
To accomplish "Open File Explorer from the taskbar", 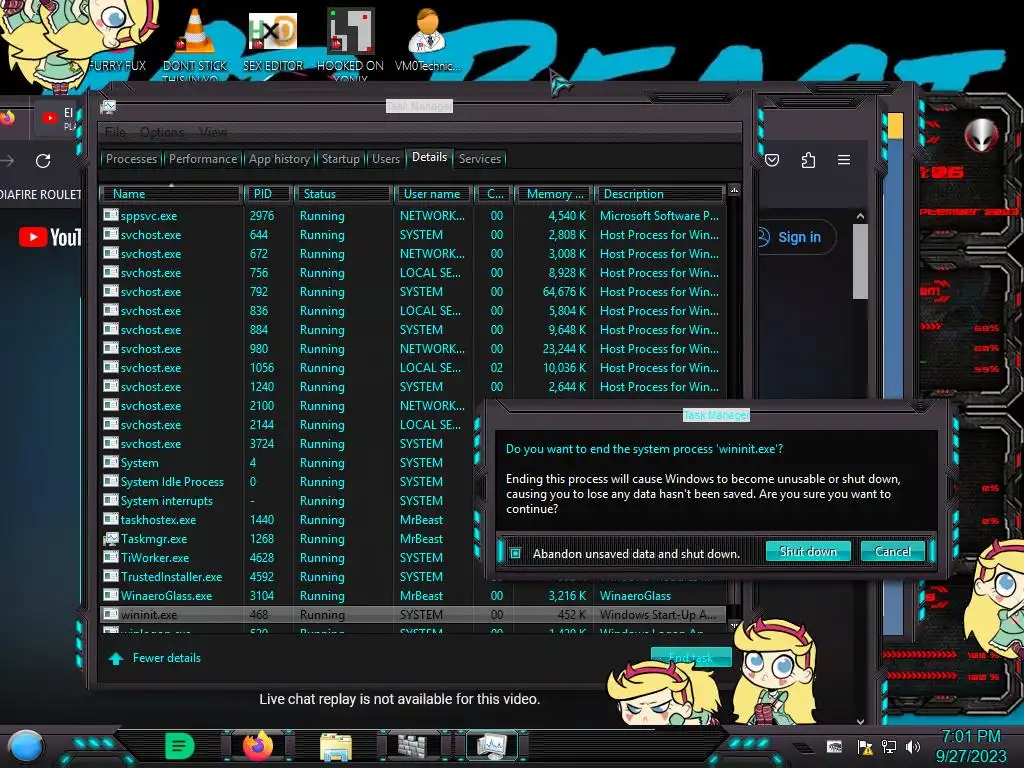I will (x=336, y=746).
